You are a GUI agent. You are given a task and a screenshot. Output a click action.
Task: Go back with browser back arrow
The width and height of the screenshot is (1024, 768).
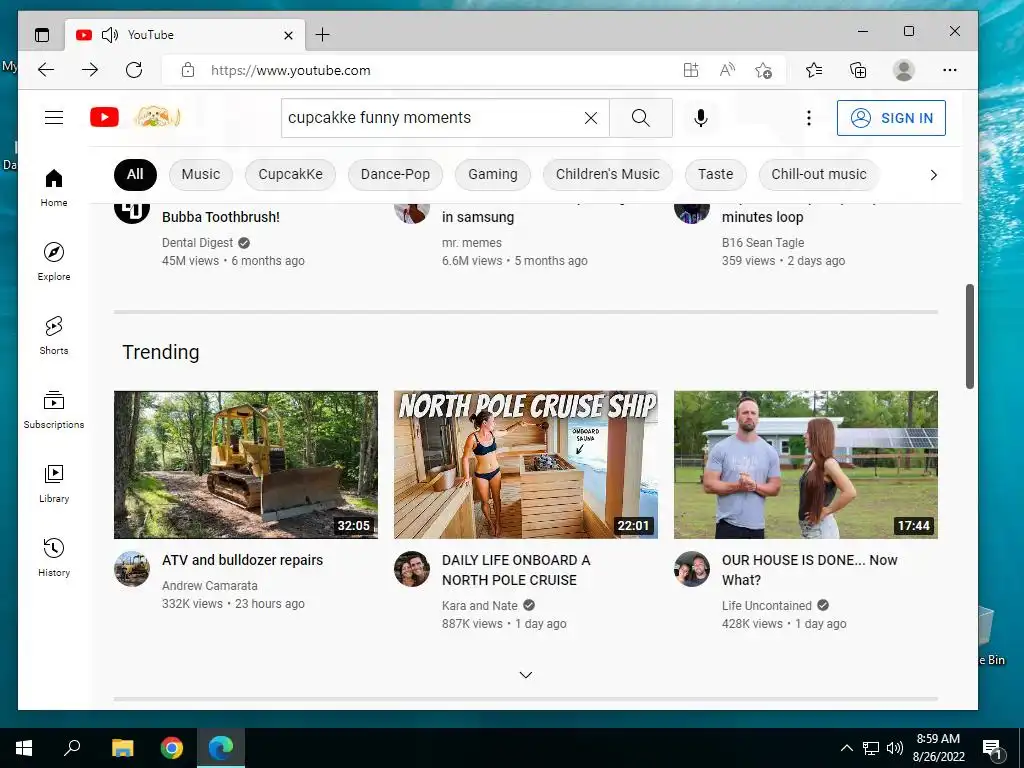coord(46,70)
